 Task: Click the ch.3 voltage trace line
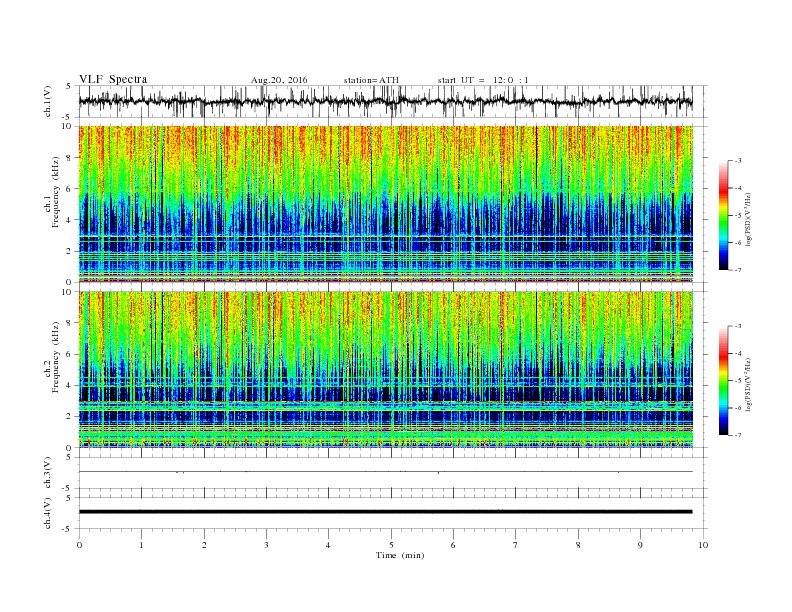386,472
